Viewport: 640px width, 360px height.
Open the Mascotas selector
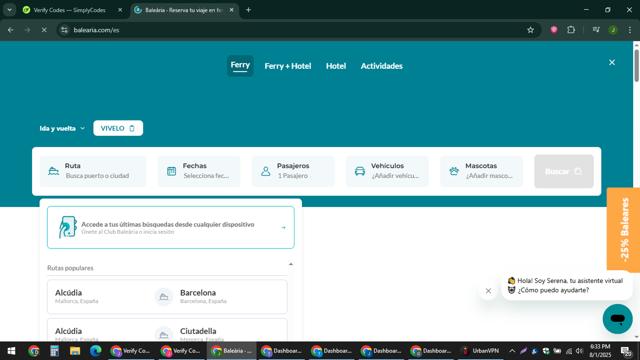click(x=482, y=171)
